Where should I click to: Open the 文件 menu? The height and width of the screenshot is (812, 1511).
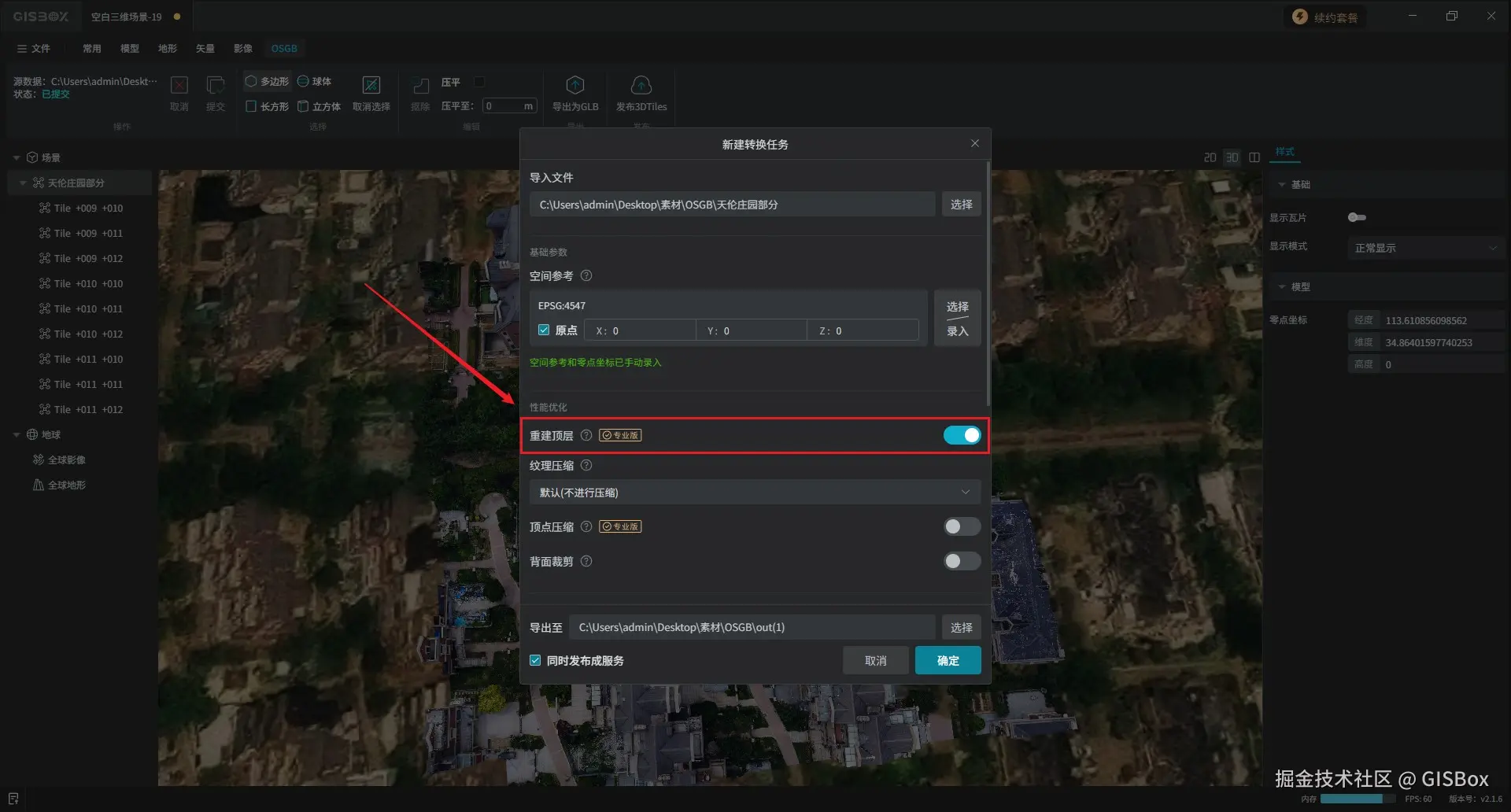click(33, 49)
